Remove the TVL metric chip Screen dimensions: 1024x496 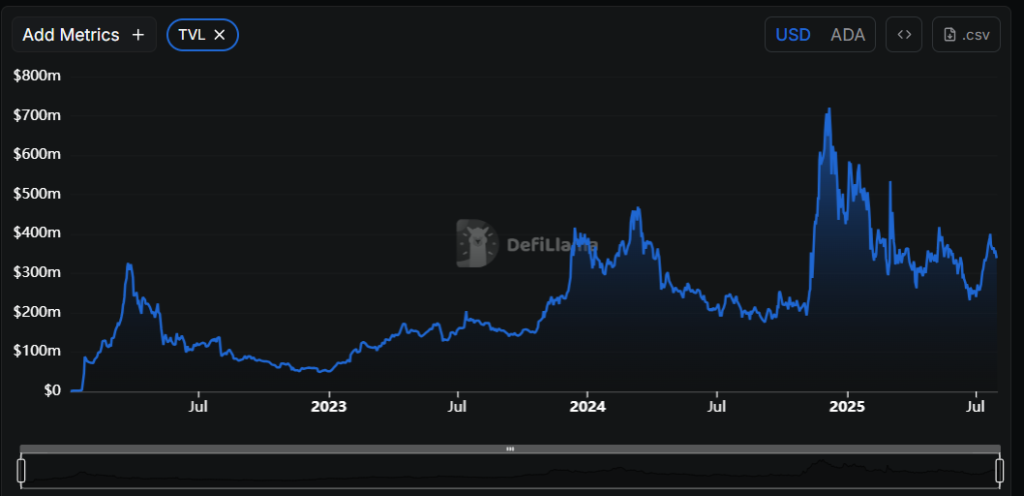pos(219,35)
